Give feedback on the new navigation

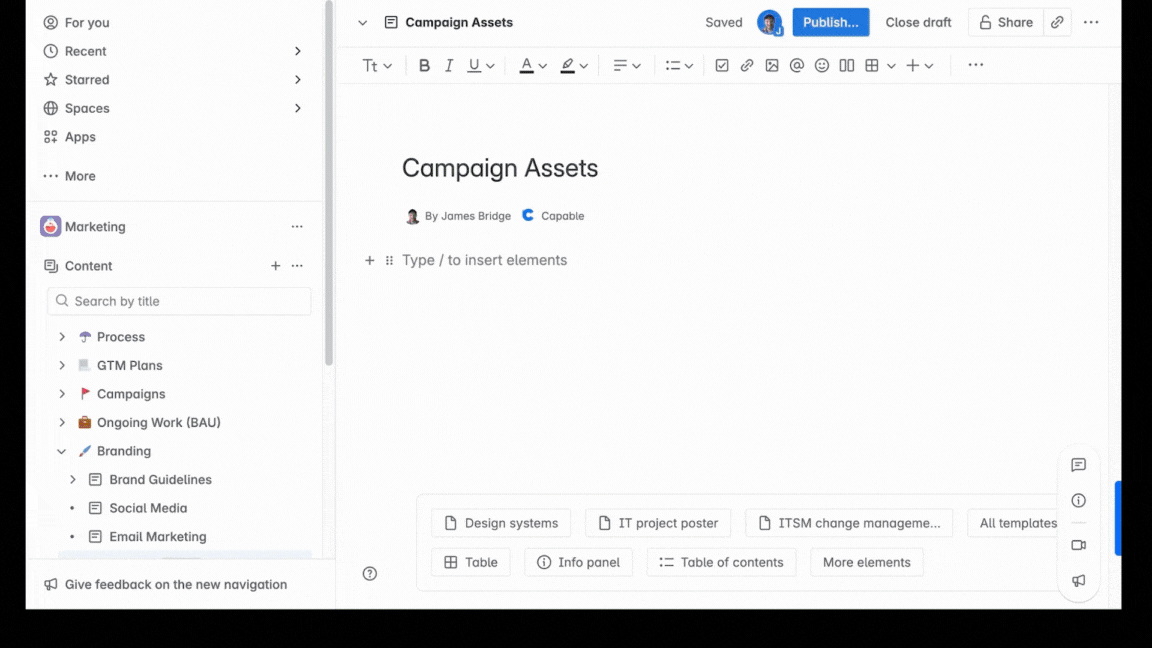[x=175, y=583]
